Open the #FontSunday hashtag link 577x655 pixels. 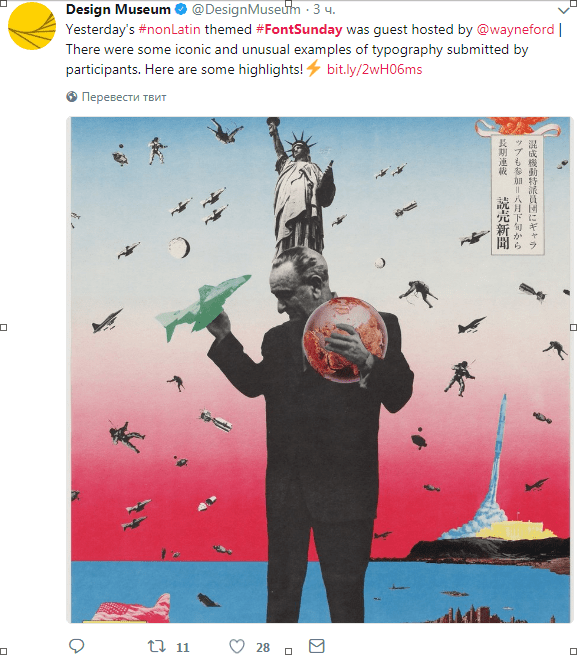(299, 29)
